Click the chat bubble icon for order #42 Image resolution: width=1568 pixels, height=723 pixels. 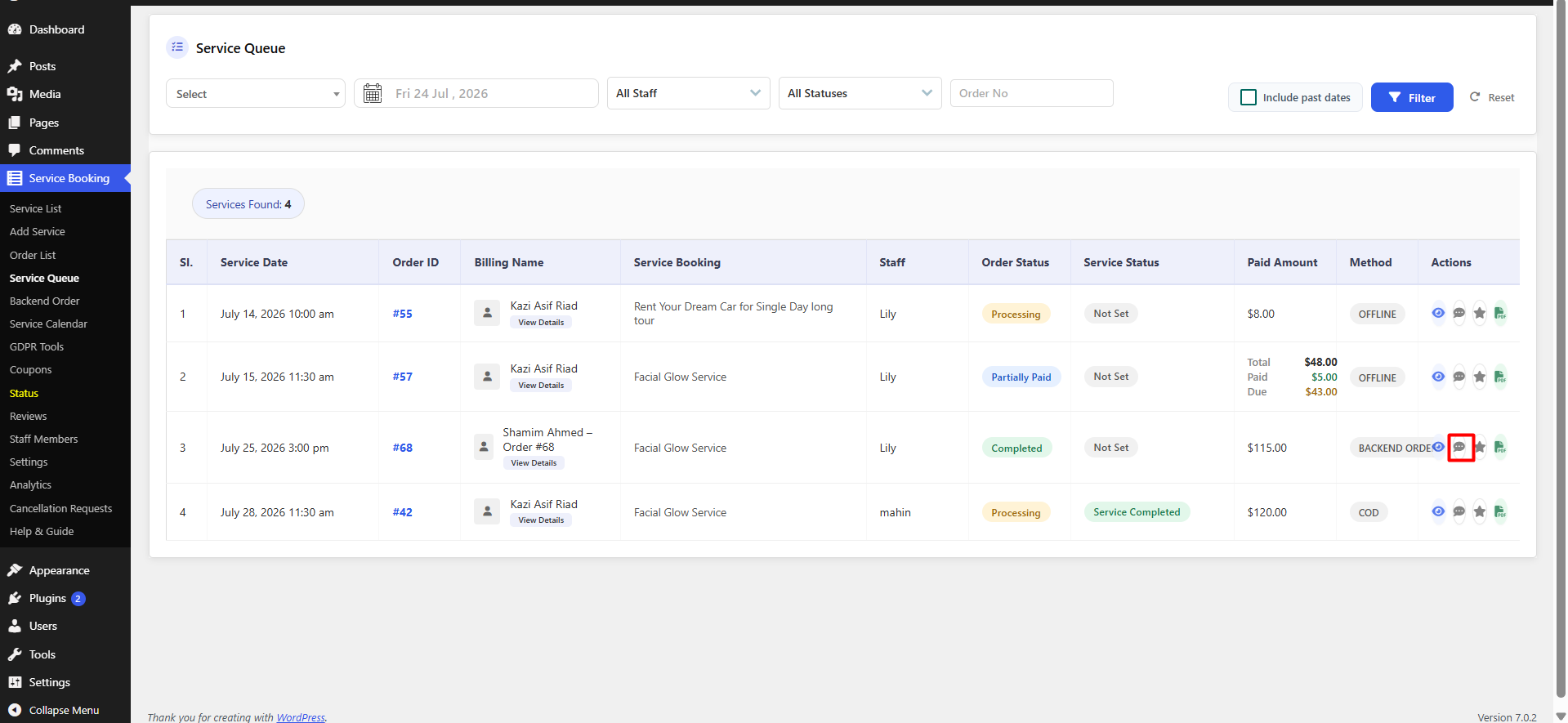[x=1459, y=511]
